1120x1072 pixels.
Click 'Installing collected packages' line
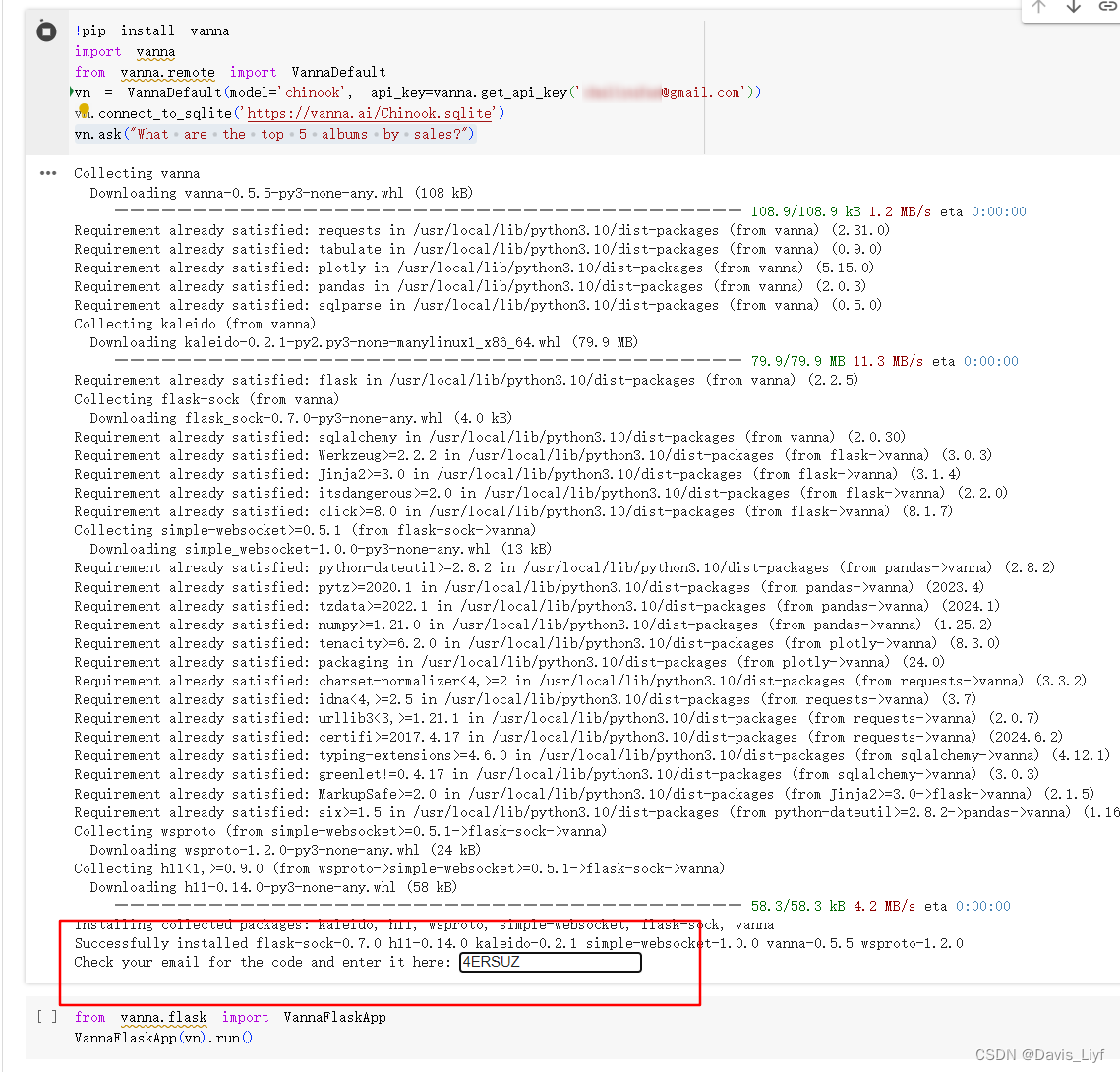tap(424, 924)
